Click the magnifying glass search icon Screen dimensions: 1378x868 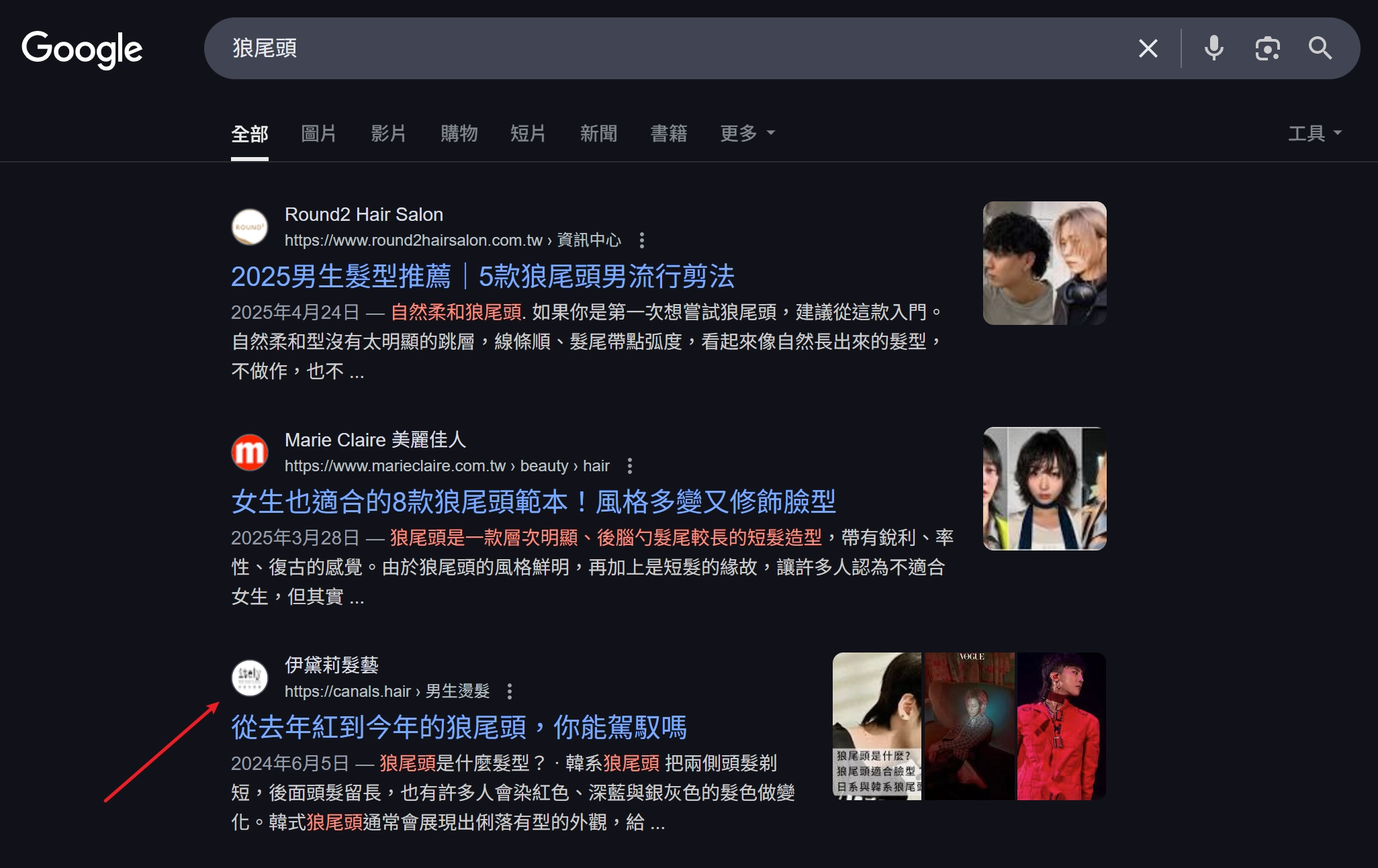1320,48
